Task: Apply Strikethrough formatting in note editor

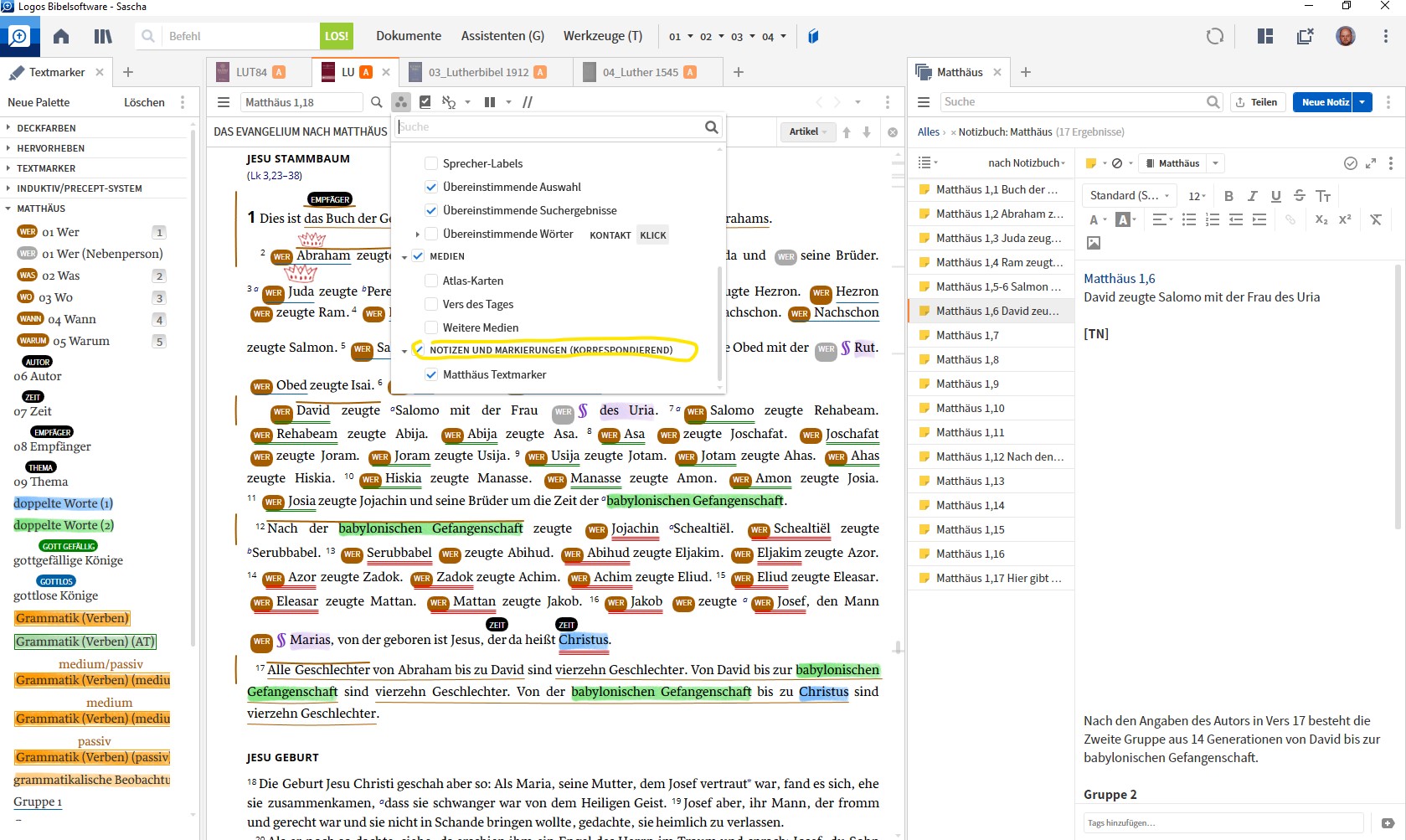Action: [1299, 196]
